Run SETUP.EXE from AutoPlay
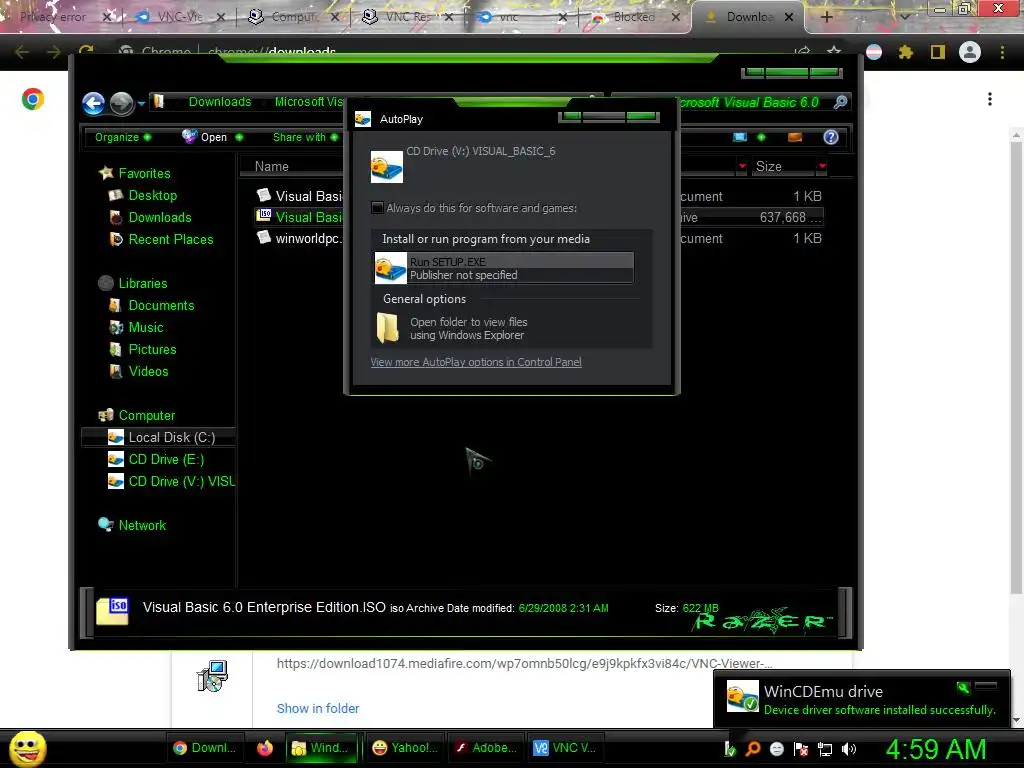Image resolution: width=1024 pixels, height=768 pixels. tap(504, 268)
